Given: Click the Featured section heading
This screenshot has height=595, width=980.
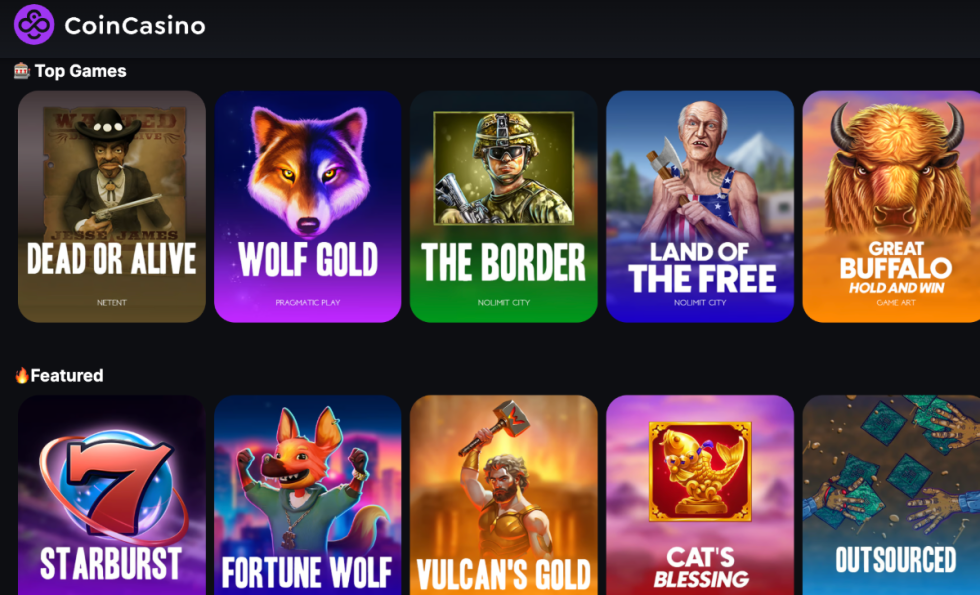Looking at the screenshot, I should [67, 376].
